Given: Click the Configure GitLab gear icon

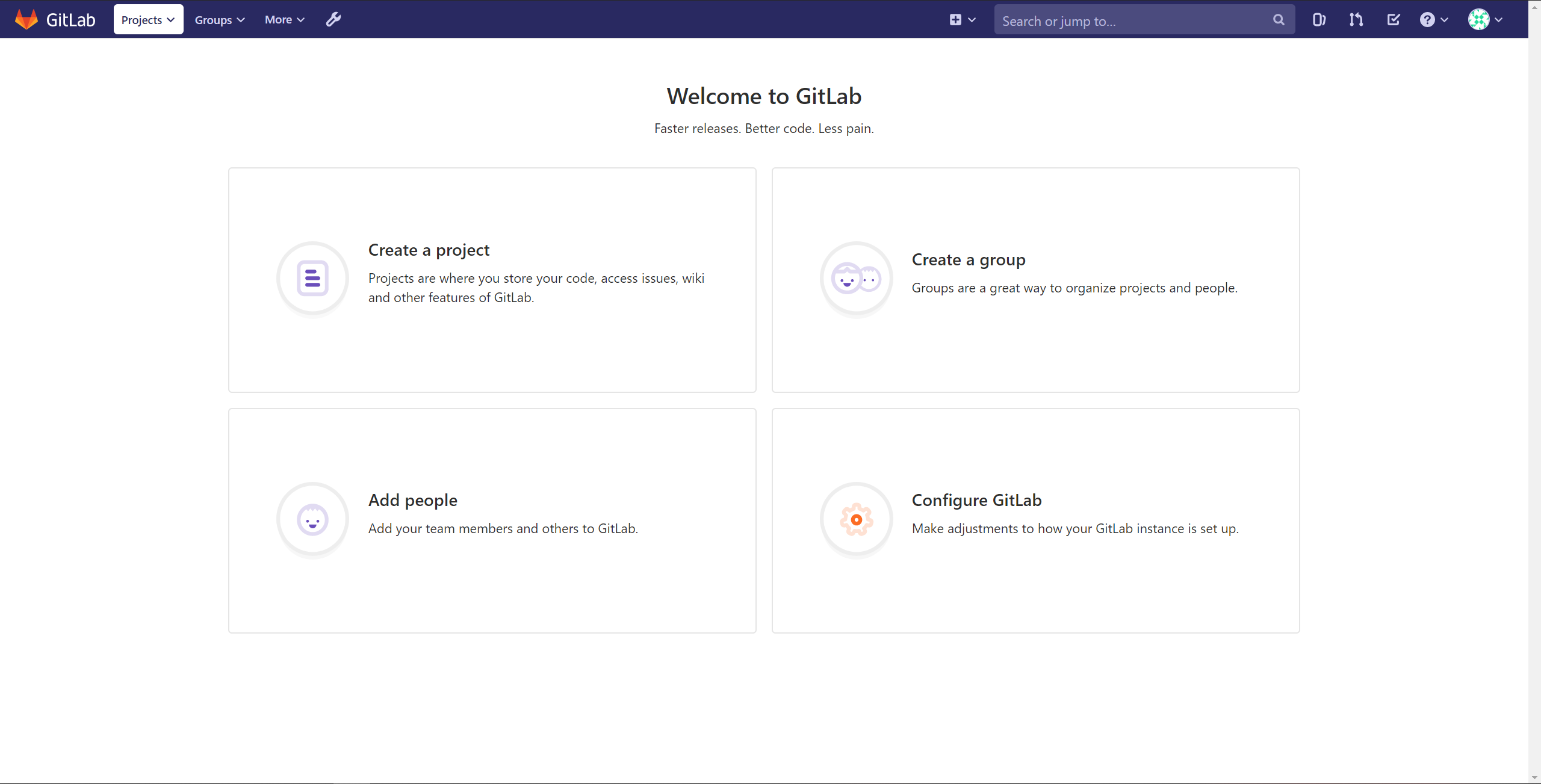Looking at the screenshot, I should (x=856, y=519).
